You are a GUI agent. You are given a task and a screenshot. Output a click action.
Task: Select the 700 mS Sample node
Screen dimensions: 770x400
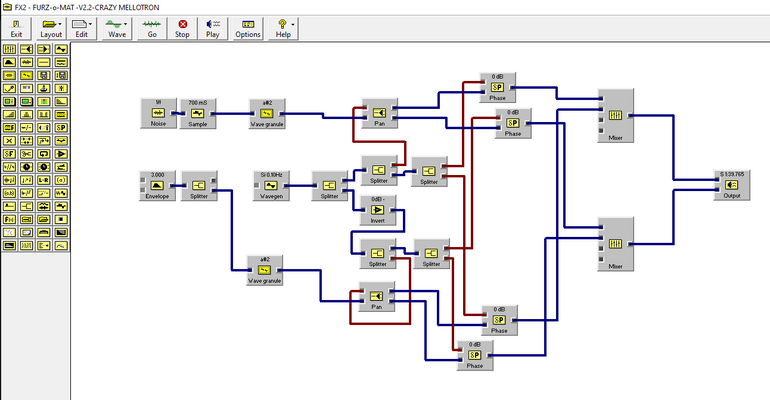tap(198, 113)
